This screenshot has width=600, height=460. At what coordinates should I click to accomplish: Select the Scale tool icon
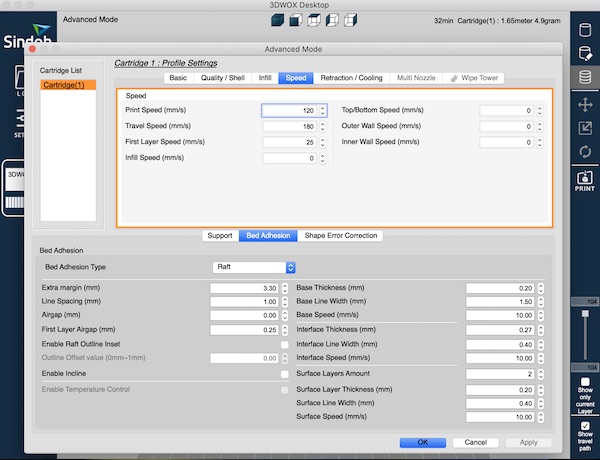pyautogui.click(x=585, y=128)
